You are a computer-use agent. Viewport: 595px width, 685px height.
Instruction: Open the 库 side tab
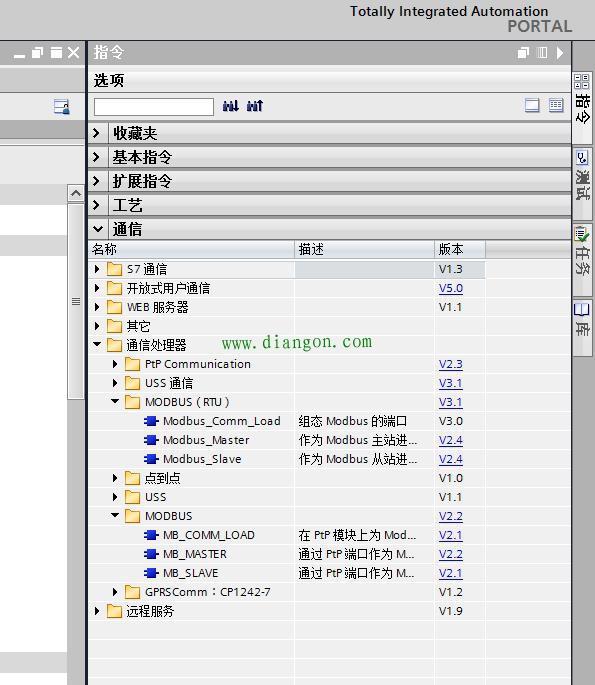coord(583,327)
